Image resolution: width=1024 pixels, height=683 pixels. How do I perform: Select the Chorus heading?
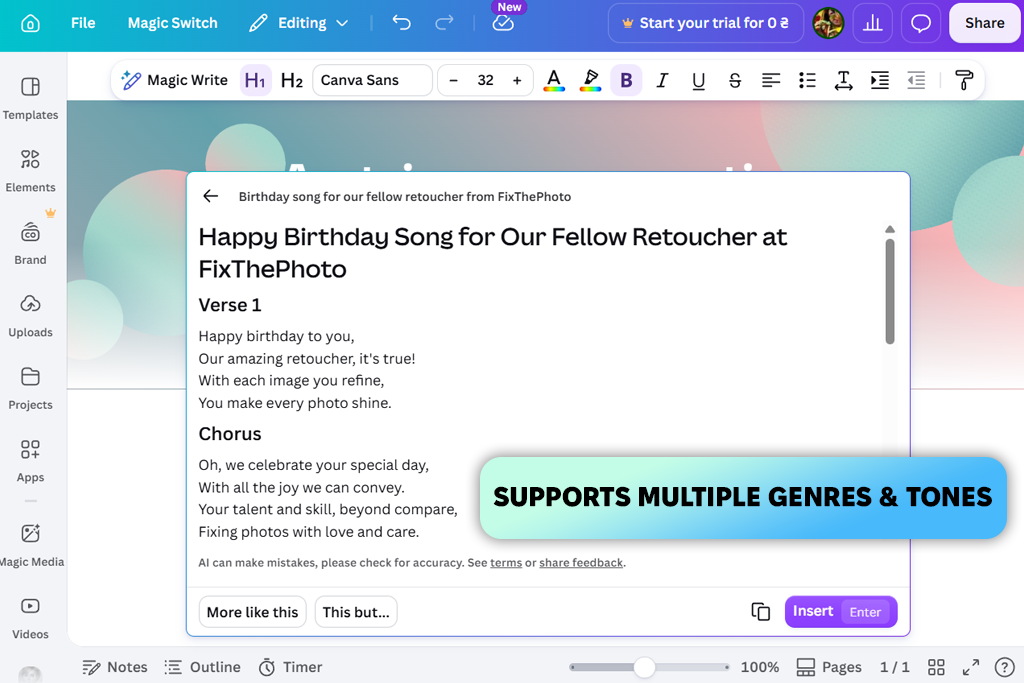click(230, 434)
